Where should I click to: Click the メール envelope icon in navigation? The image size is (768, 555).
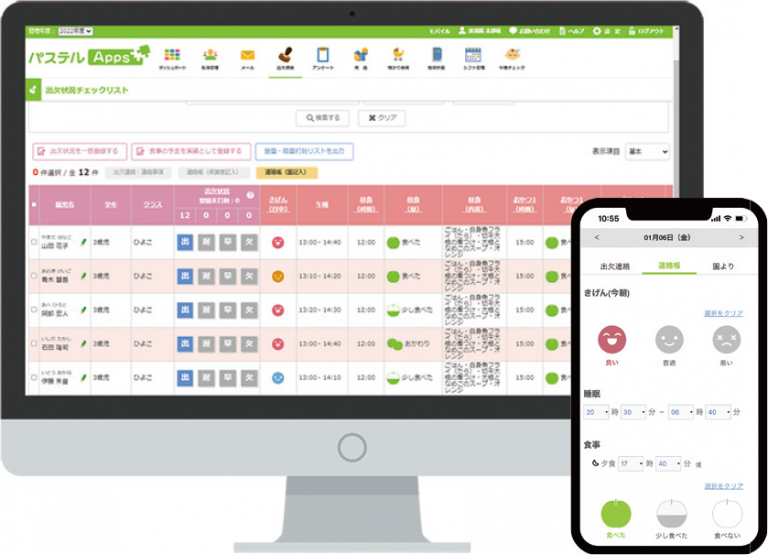(x=247, y=55)
